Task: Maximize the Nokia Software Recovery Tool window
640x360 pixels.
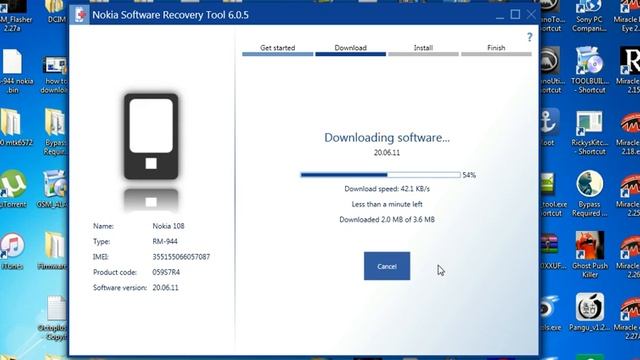Action: pos(515,15)
